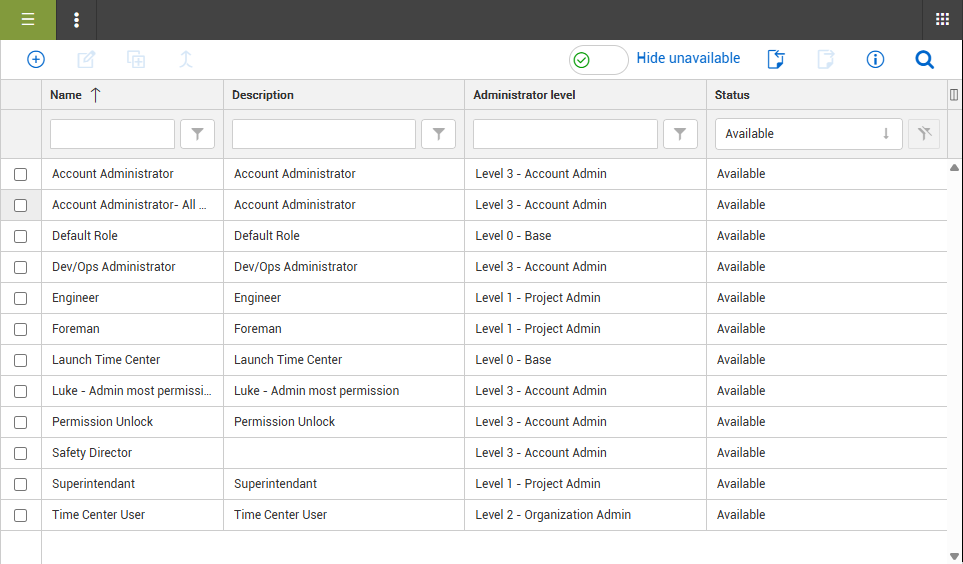
Task: Open the column chooser icon
Action: point(953,95)
